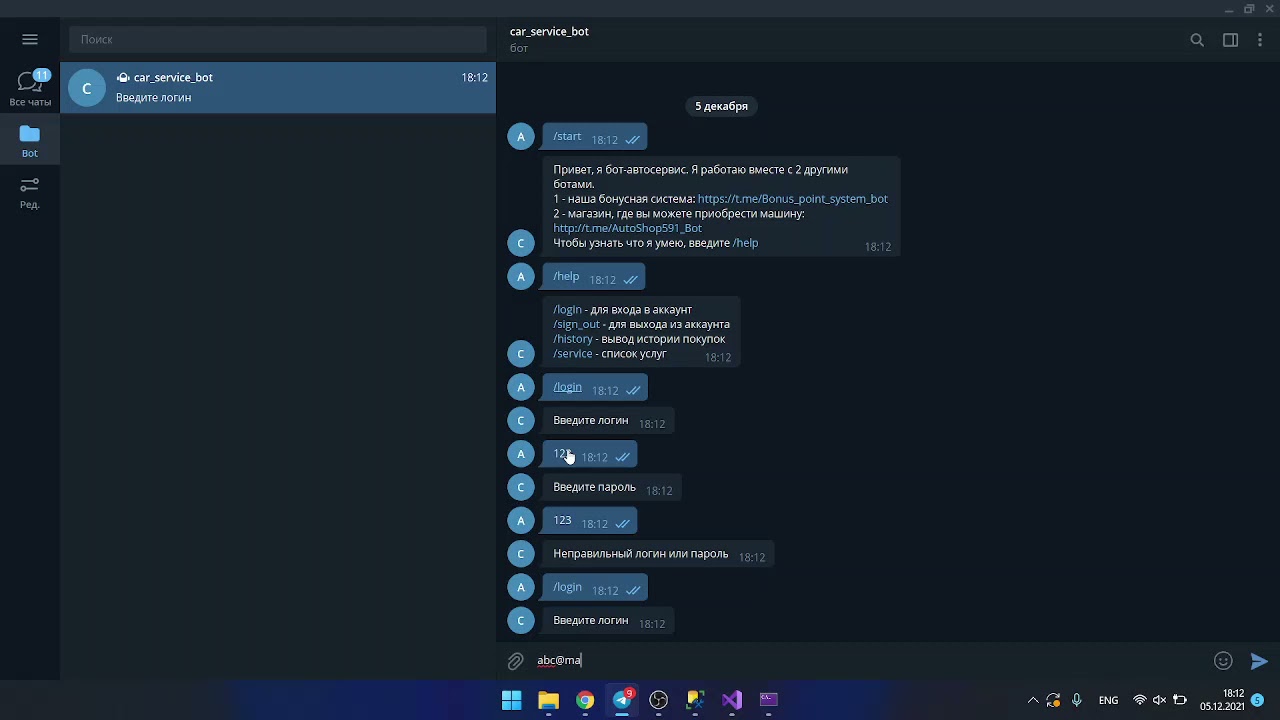The image size is (1280, 720).
Task: Click the /service command link
Action: 573,354
